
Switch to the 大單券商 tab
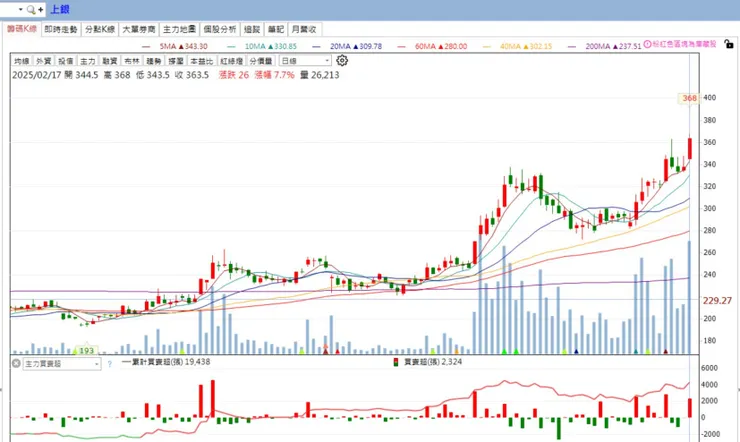click(139, 29)
